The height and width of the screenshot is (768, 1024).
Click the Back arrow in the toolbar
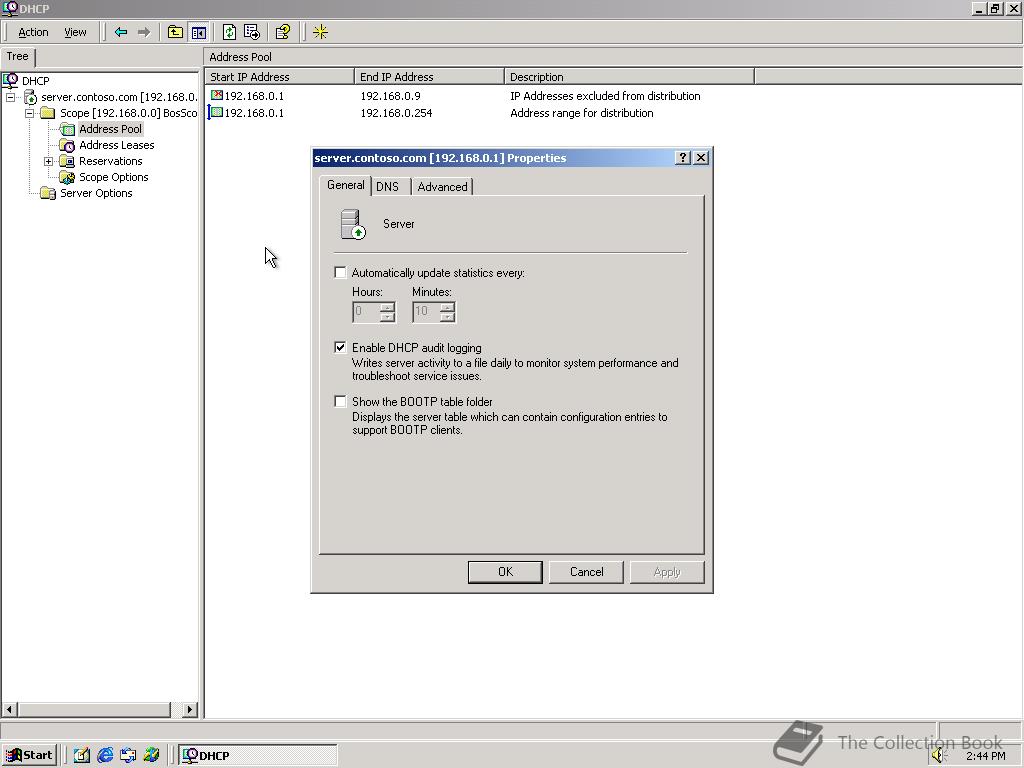tap(121, 32)
